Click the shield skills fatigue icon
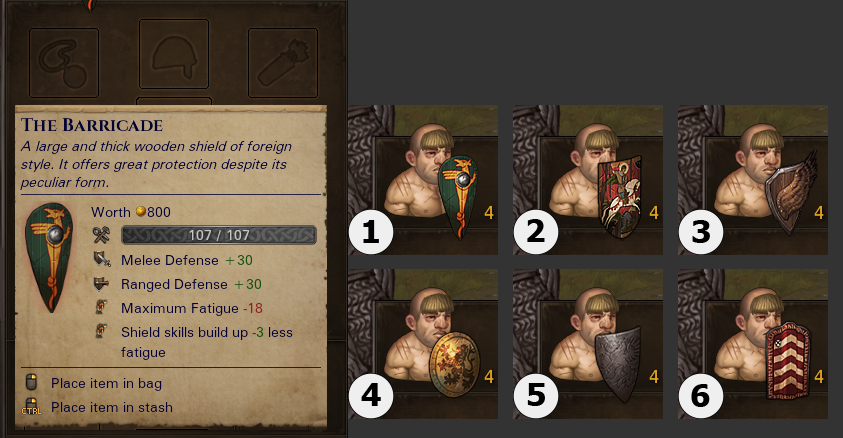 pyautogui.click(x=101, y=331)
